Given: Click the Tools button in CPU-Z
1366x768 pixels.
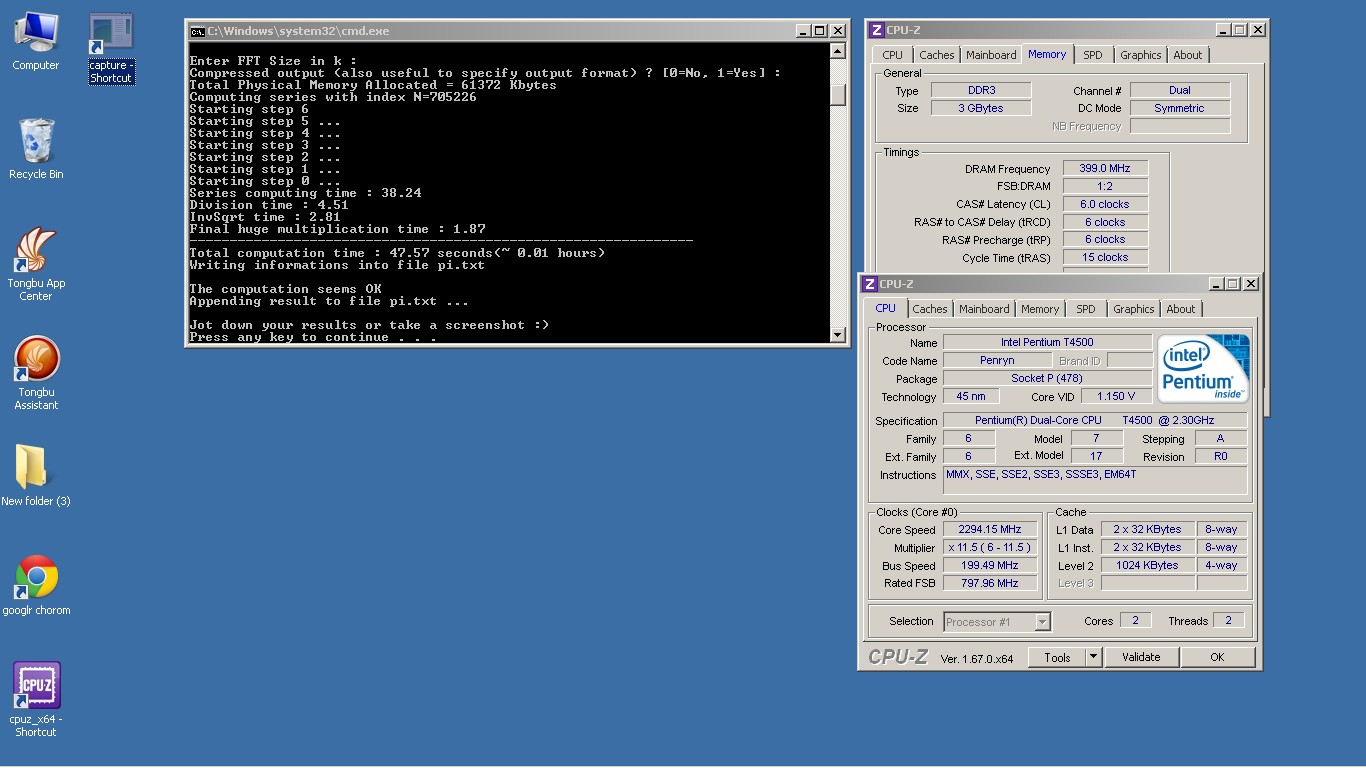Looking at the screenshot, I should coord(1057,657).
